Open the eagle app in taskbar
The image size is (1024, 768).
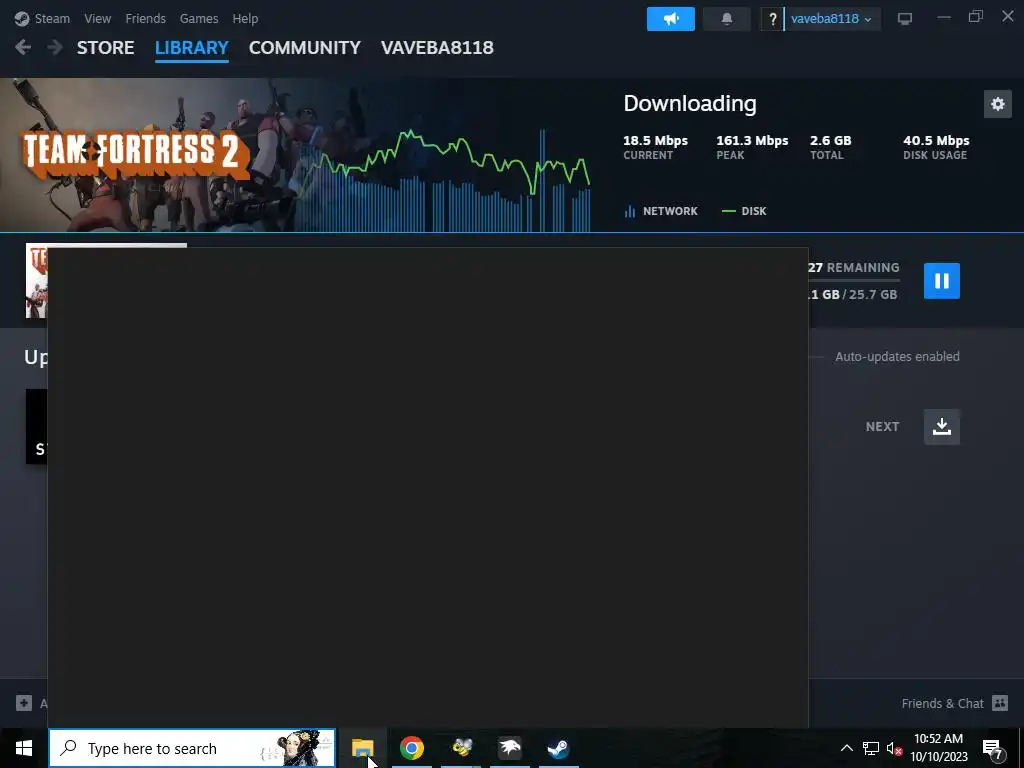pos(509,748)
